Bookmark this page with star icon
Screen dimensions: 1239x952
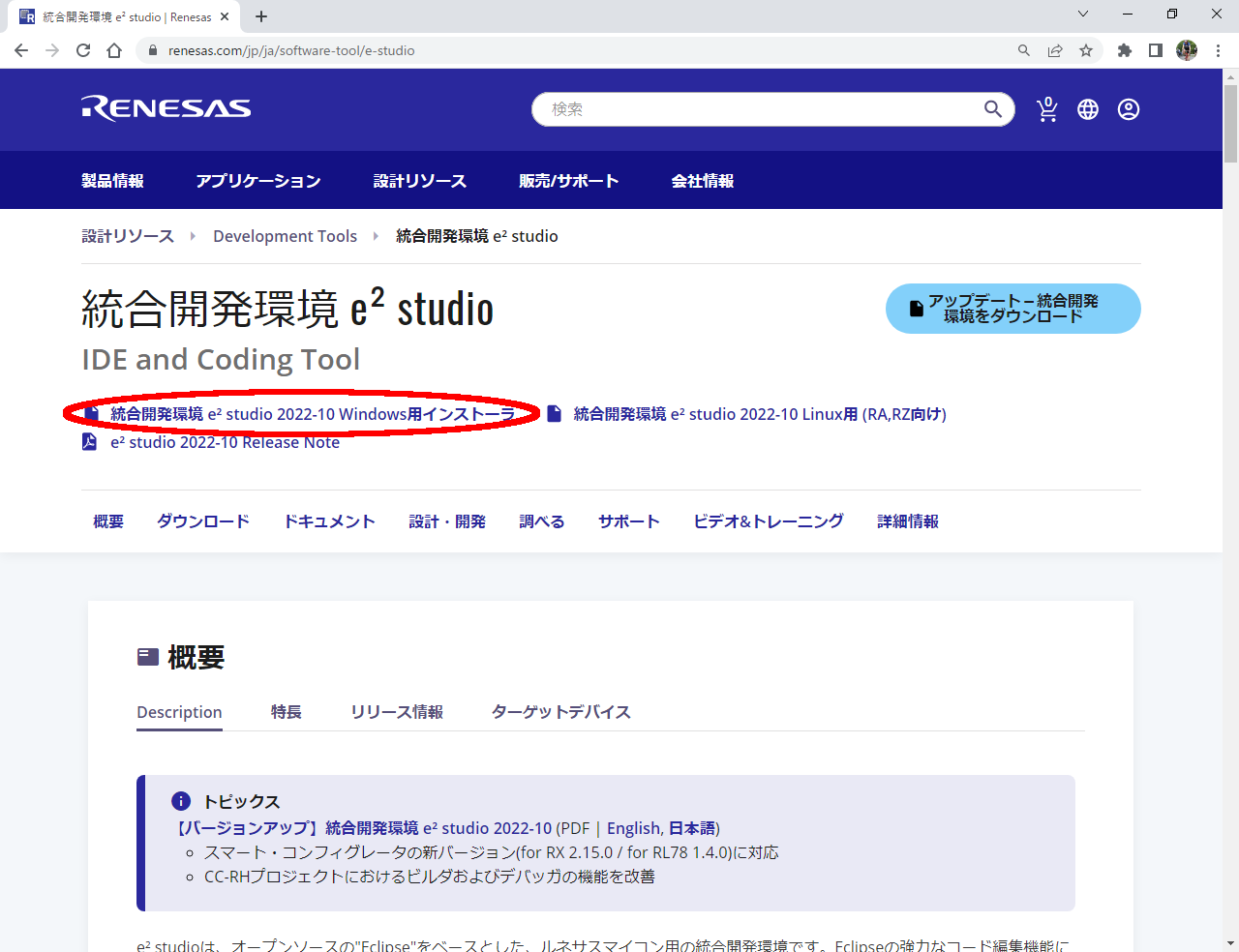(x=1086, y=50)
